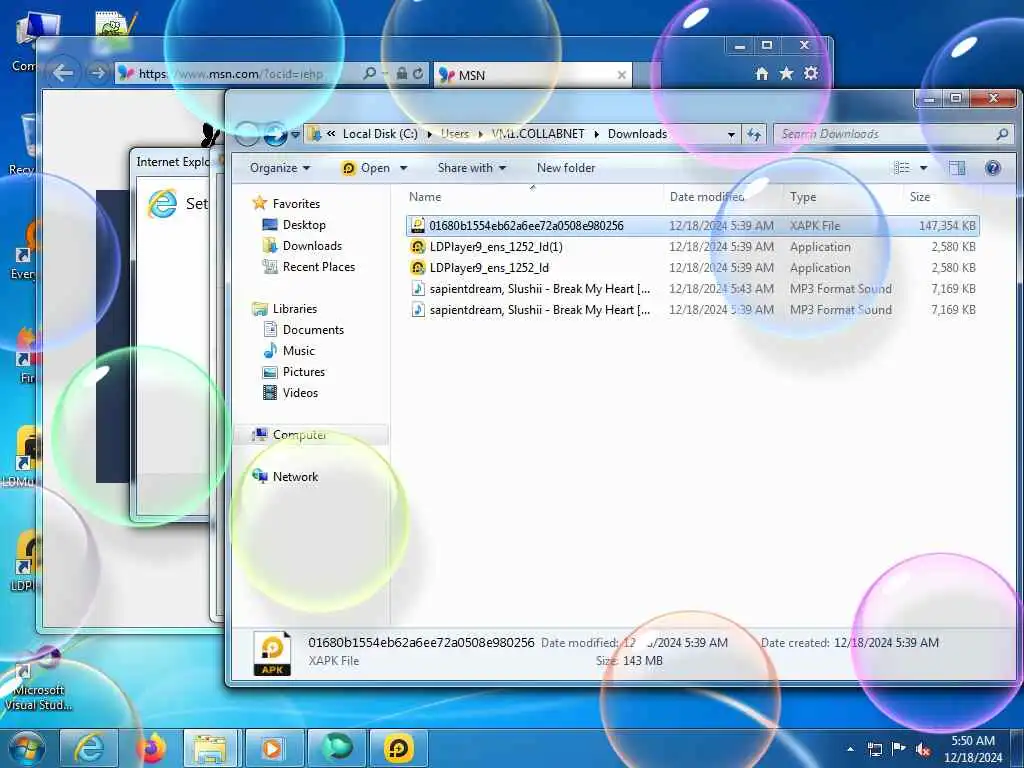Screen dimensions: 1024x768
Task: Open the view options dropdown arrow
Action: pyautogui.click(x=923, y=168)
